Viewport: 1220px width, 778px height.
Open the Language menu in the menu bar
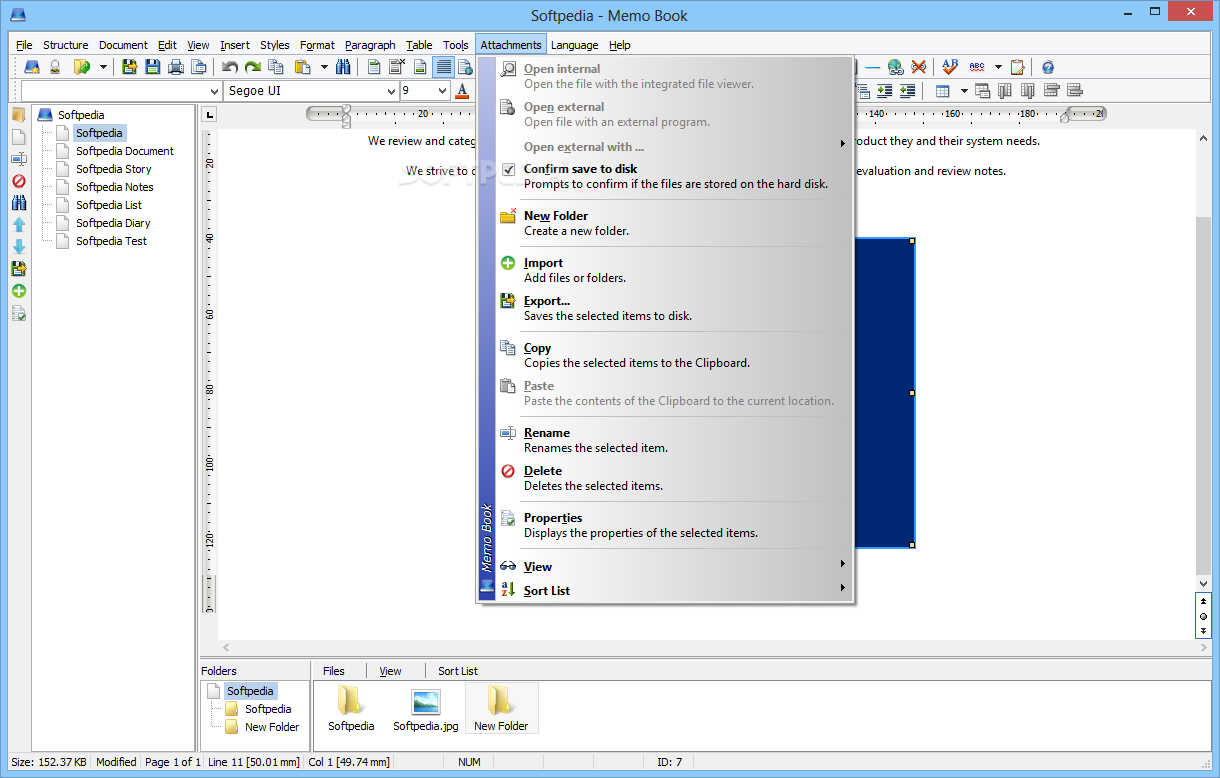tap(575, 45)
